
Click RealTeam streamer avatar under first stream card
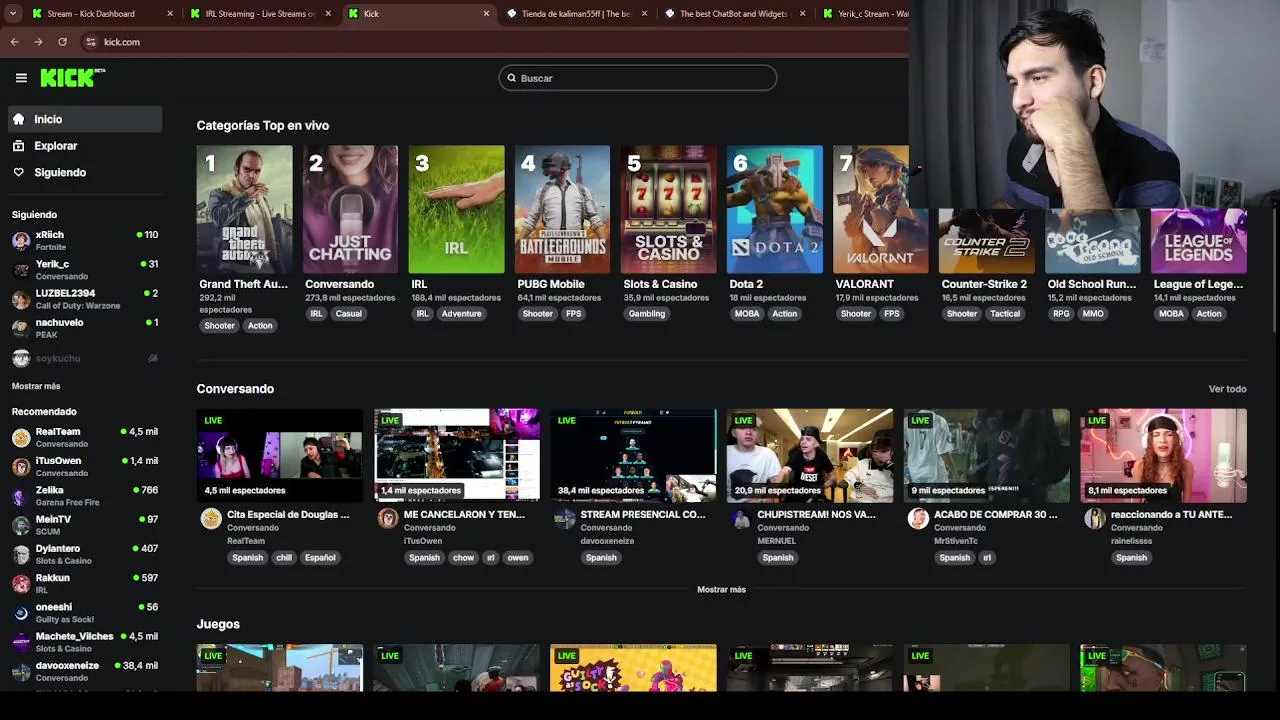tap(210, 518)
